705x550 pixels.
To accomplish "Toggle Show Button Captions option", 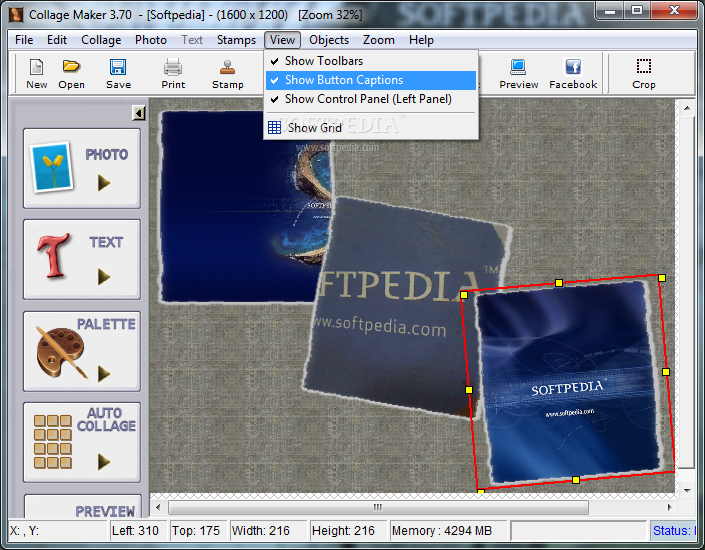I will tap(371, 80).
